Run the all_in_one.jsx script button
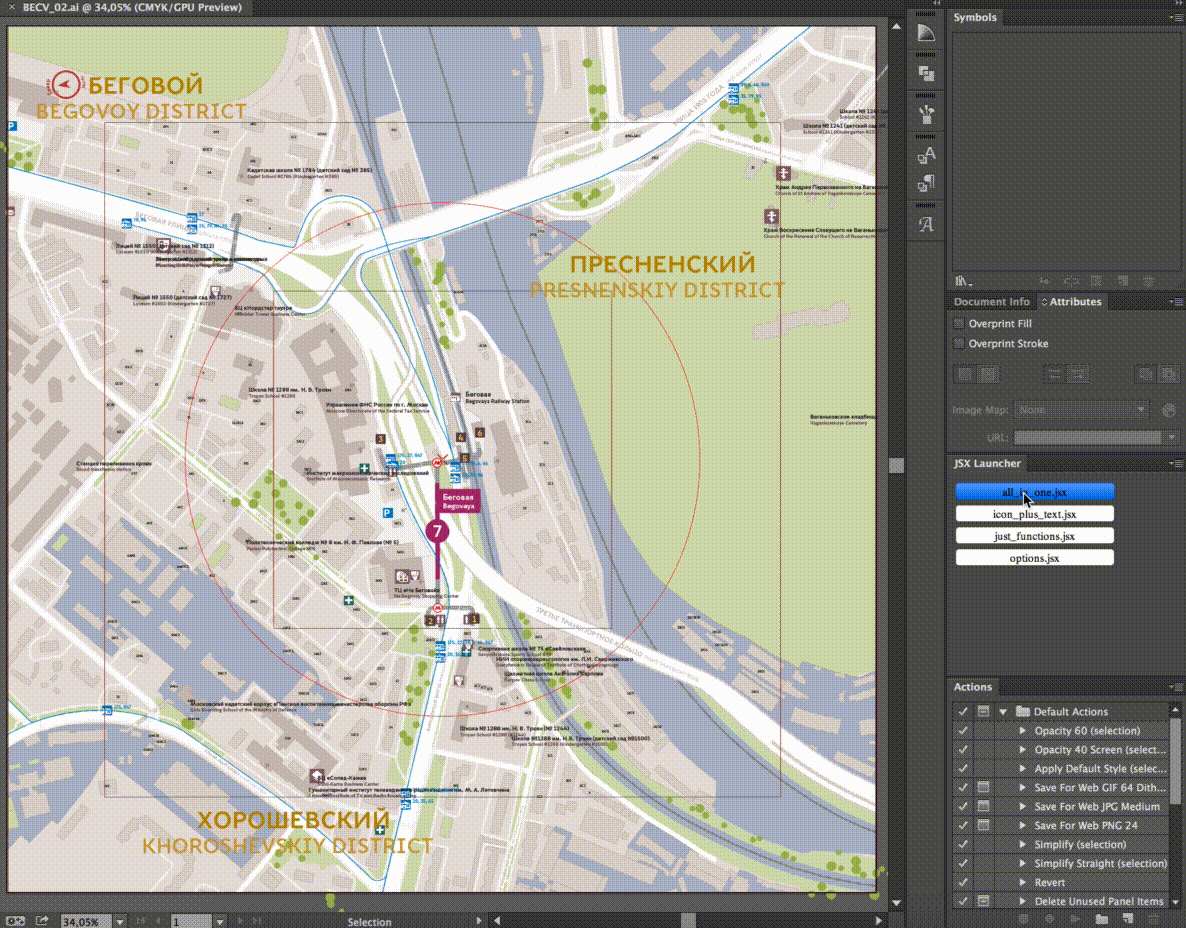 [x=1035, y=492]
